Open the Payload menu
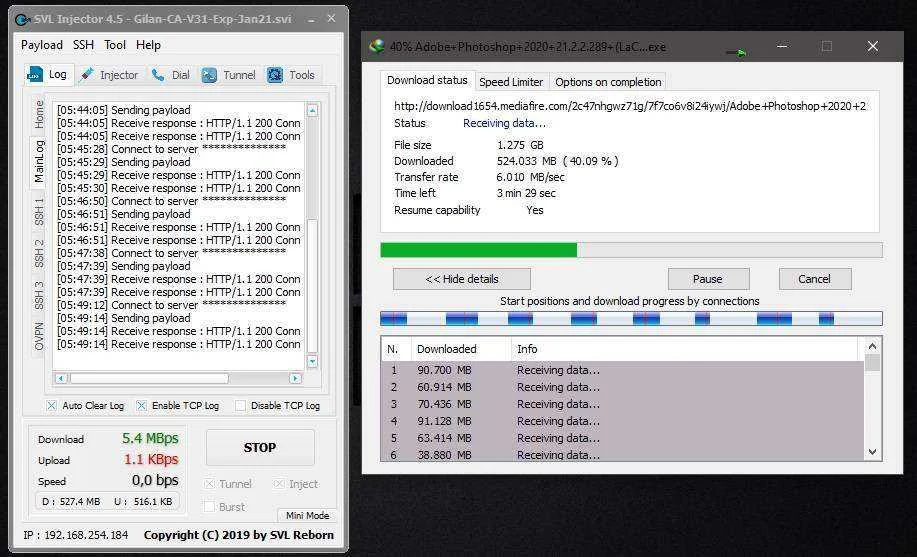 (42, 45)
